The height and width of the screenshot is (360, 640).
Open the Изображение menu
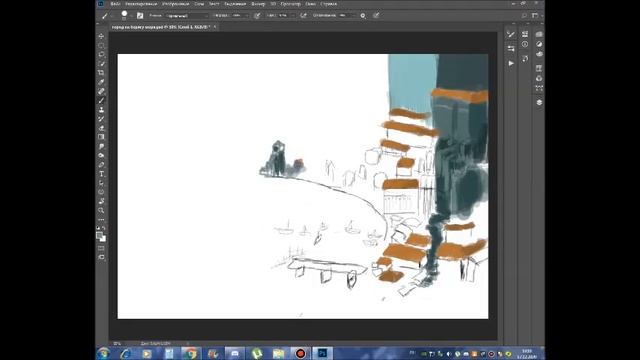tap(176, 4)
